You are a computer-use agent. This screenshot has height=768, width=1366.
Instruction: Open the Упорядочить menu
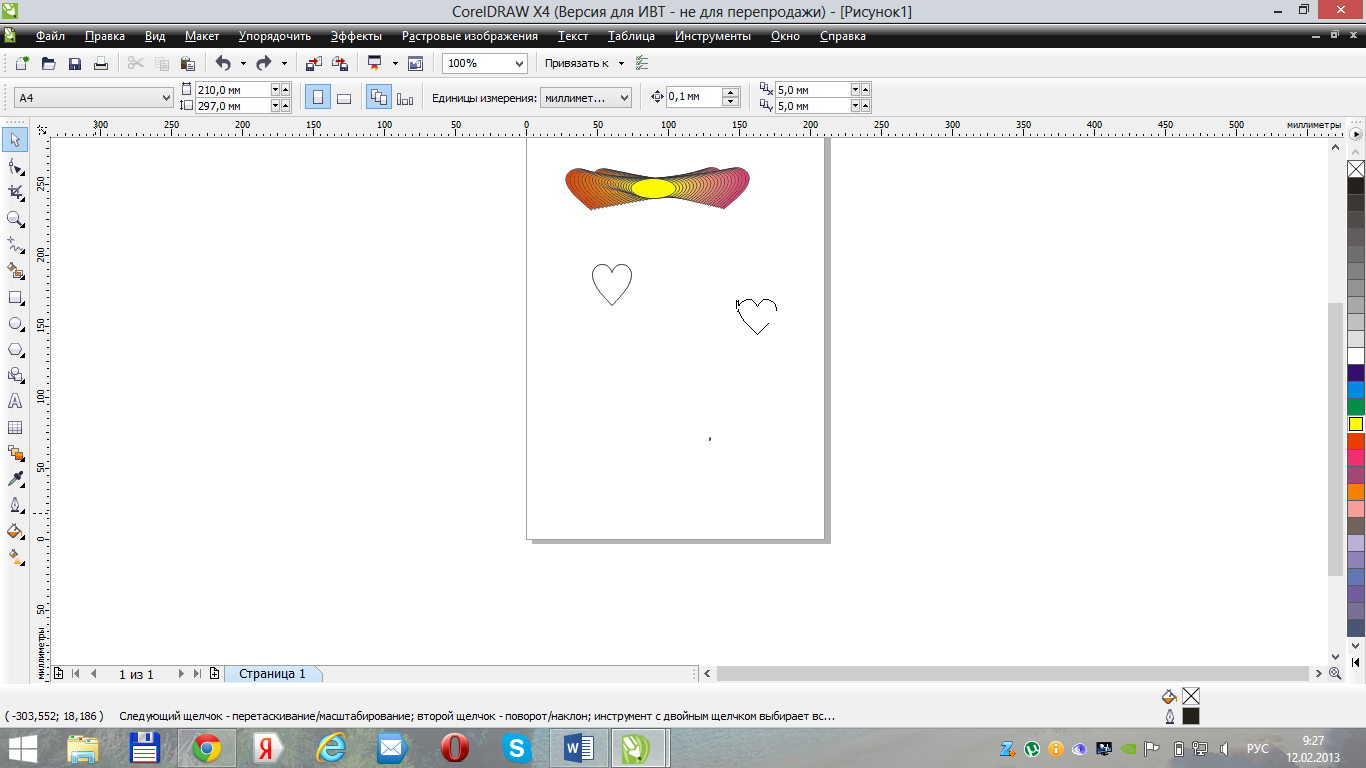(275, 36)
